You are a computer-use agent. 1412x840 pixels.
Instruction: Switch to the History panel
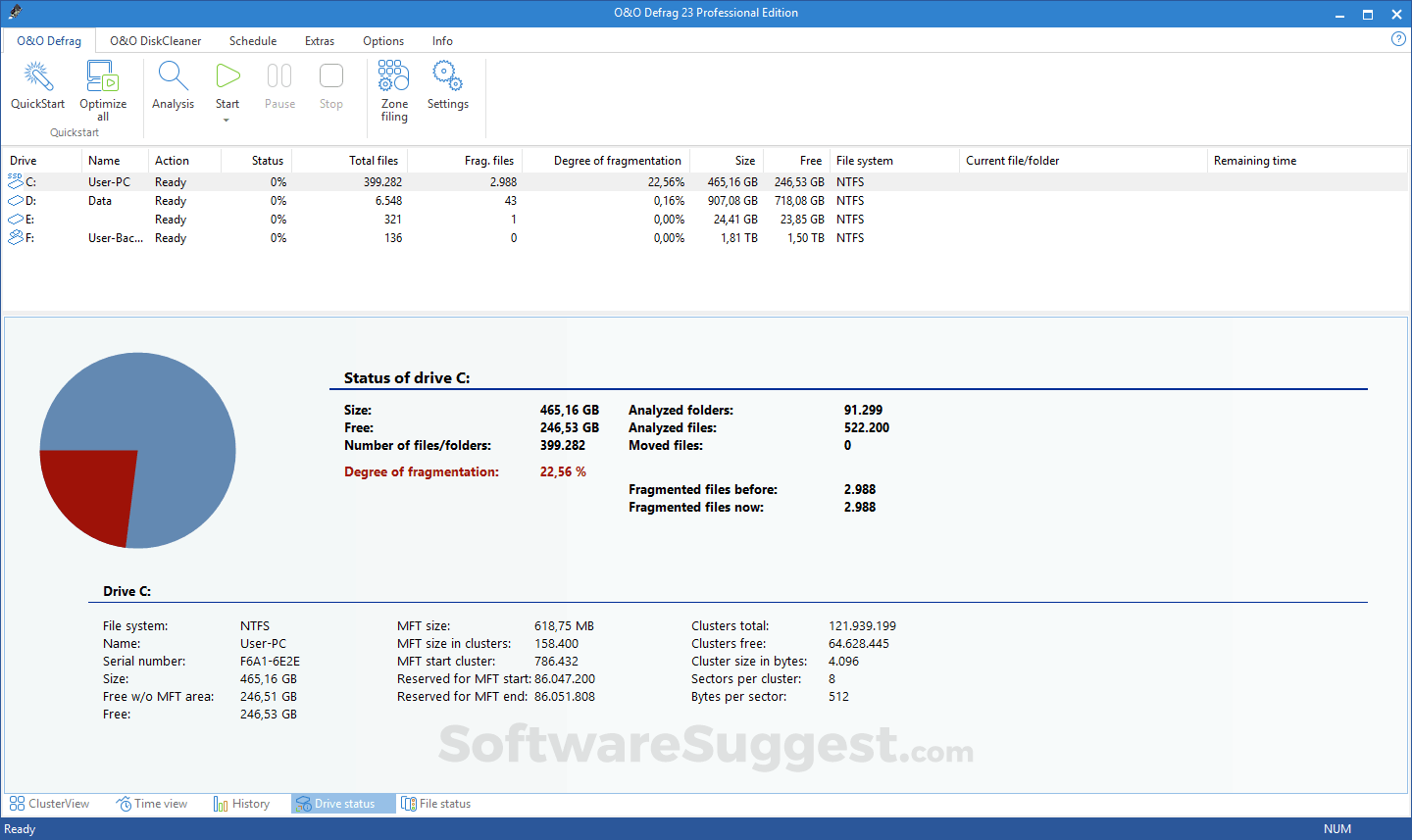(240, 803)
